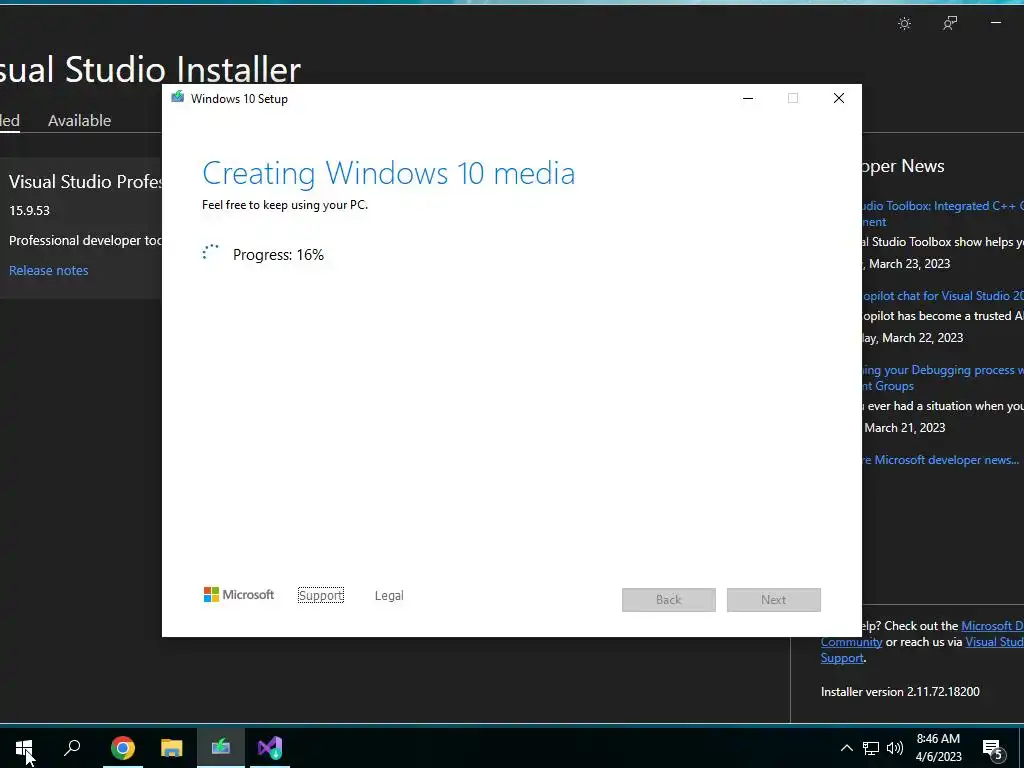Screen dimensions: 1024x768
Task: Click the loading spinner beside Progress
Action: click(x=210, y=253)
